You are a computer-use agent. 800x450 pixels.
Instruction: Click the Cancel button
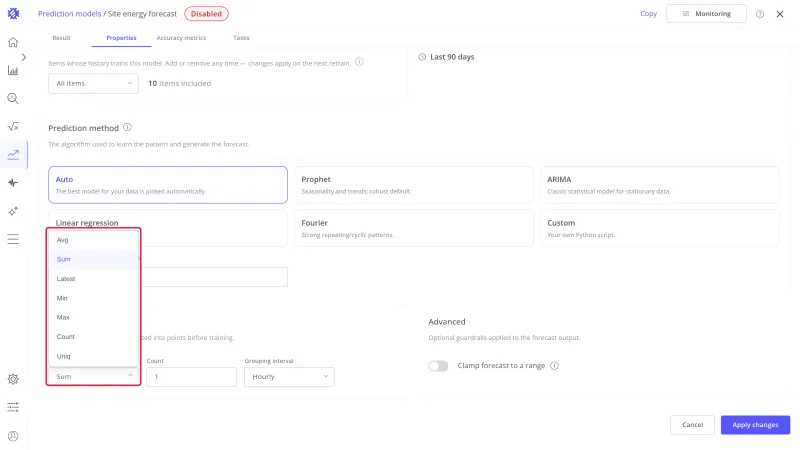point(692,425)
